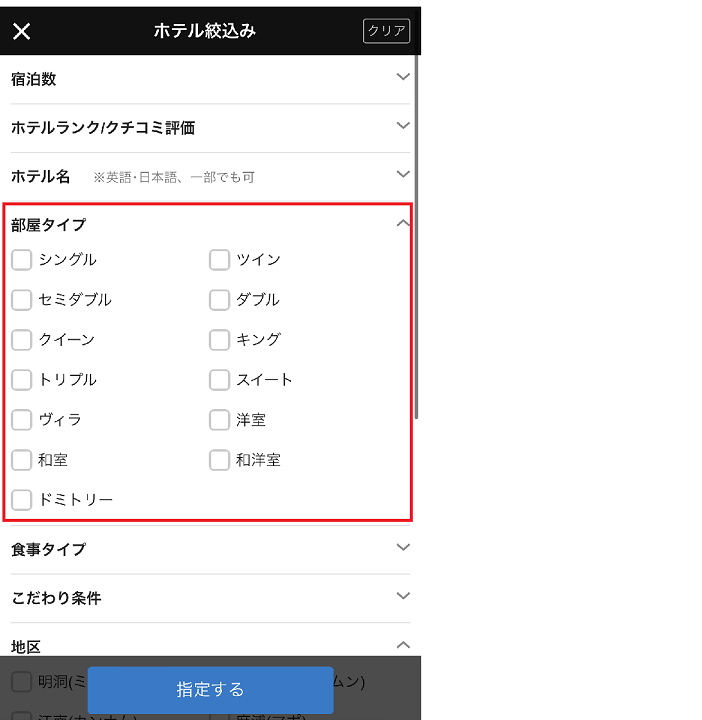Click the panel's vertical scrollbar
The image size is (702, 720).
point(416,236)
